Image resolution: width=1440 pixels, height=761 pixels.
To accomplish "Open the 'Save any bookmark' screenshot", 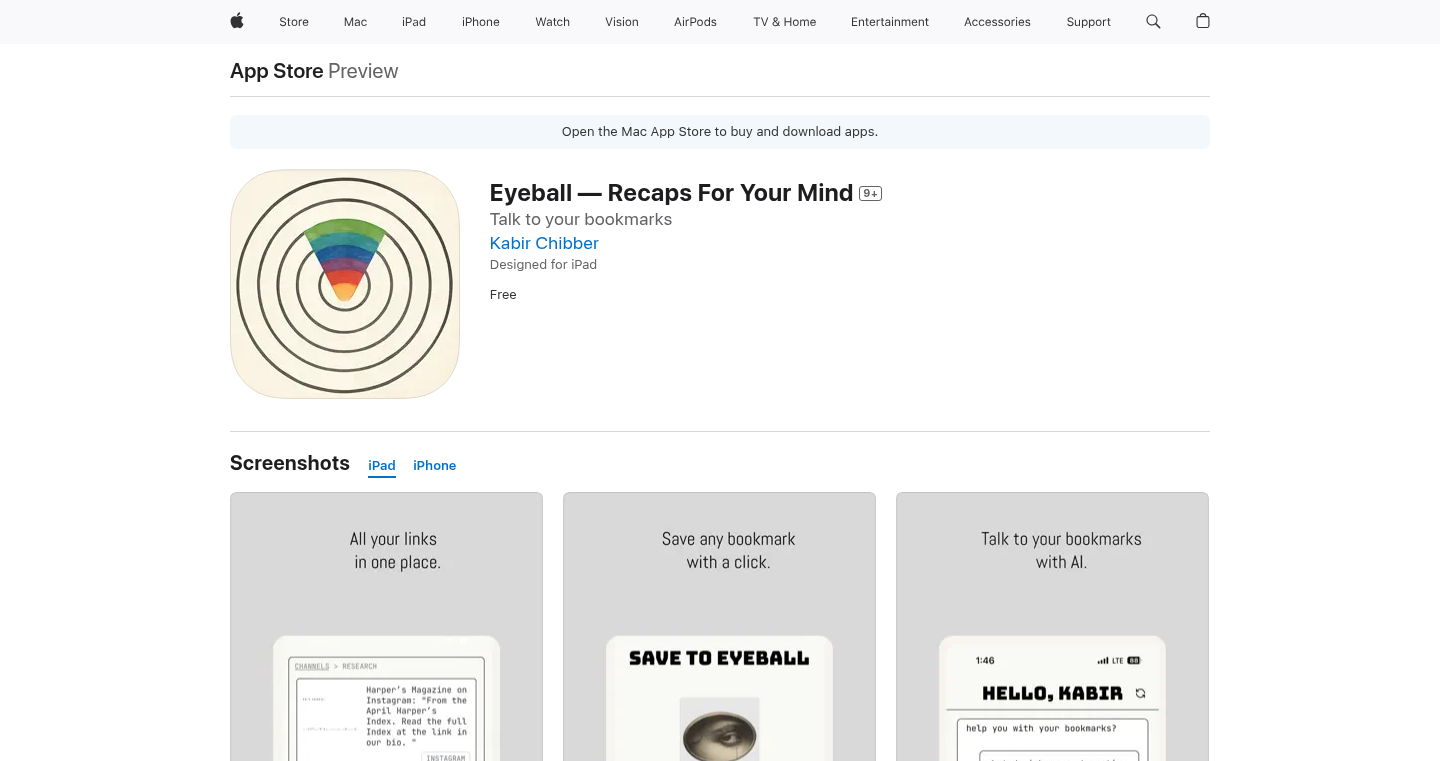I will (x=719, y=626).
